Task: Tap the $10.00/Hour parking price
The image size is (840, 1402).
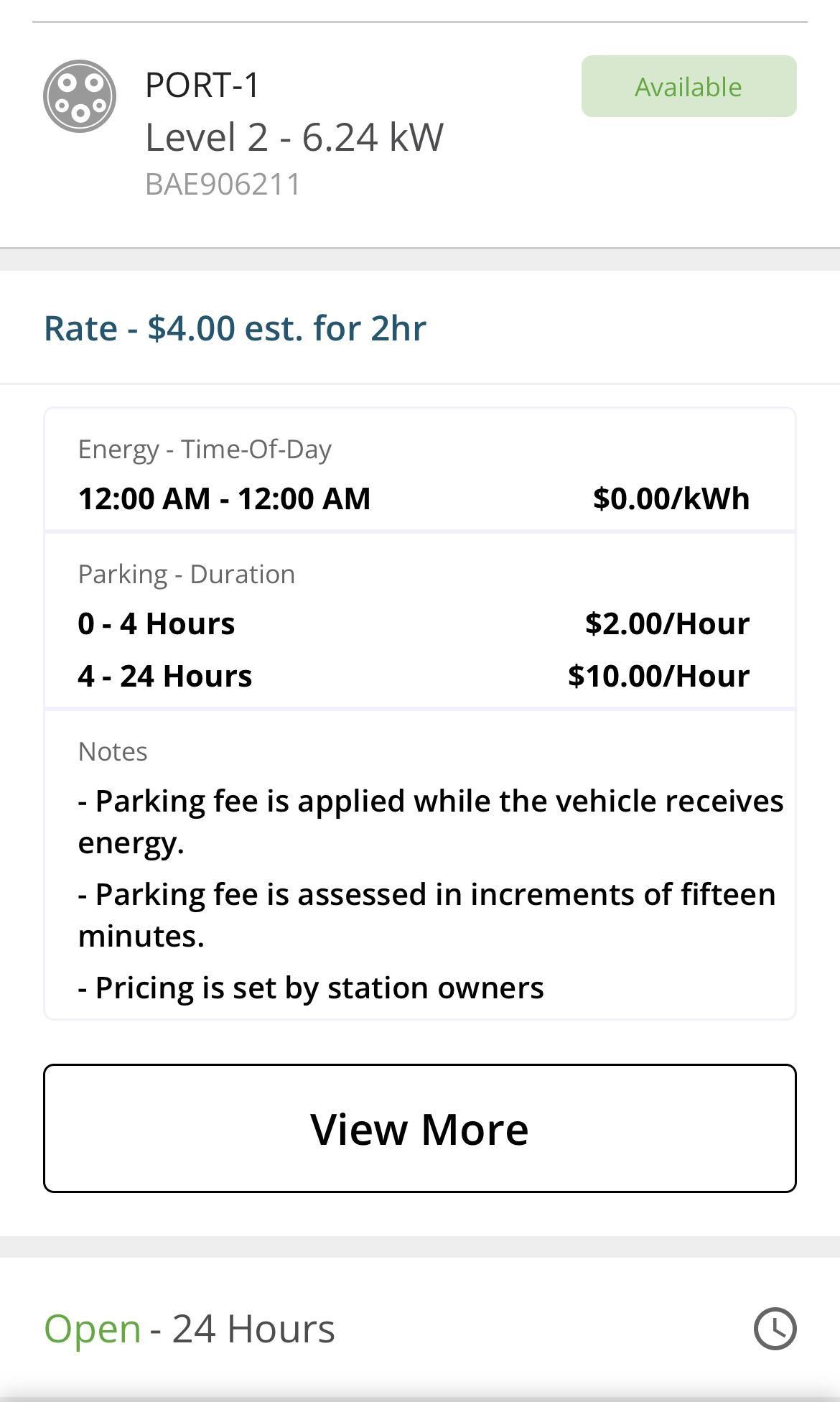Action: pyautogui.click(x=658, y=676)
